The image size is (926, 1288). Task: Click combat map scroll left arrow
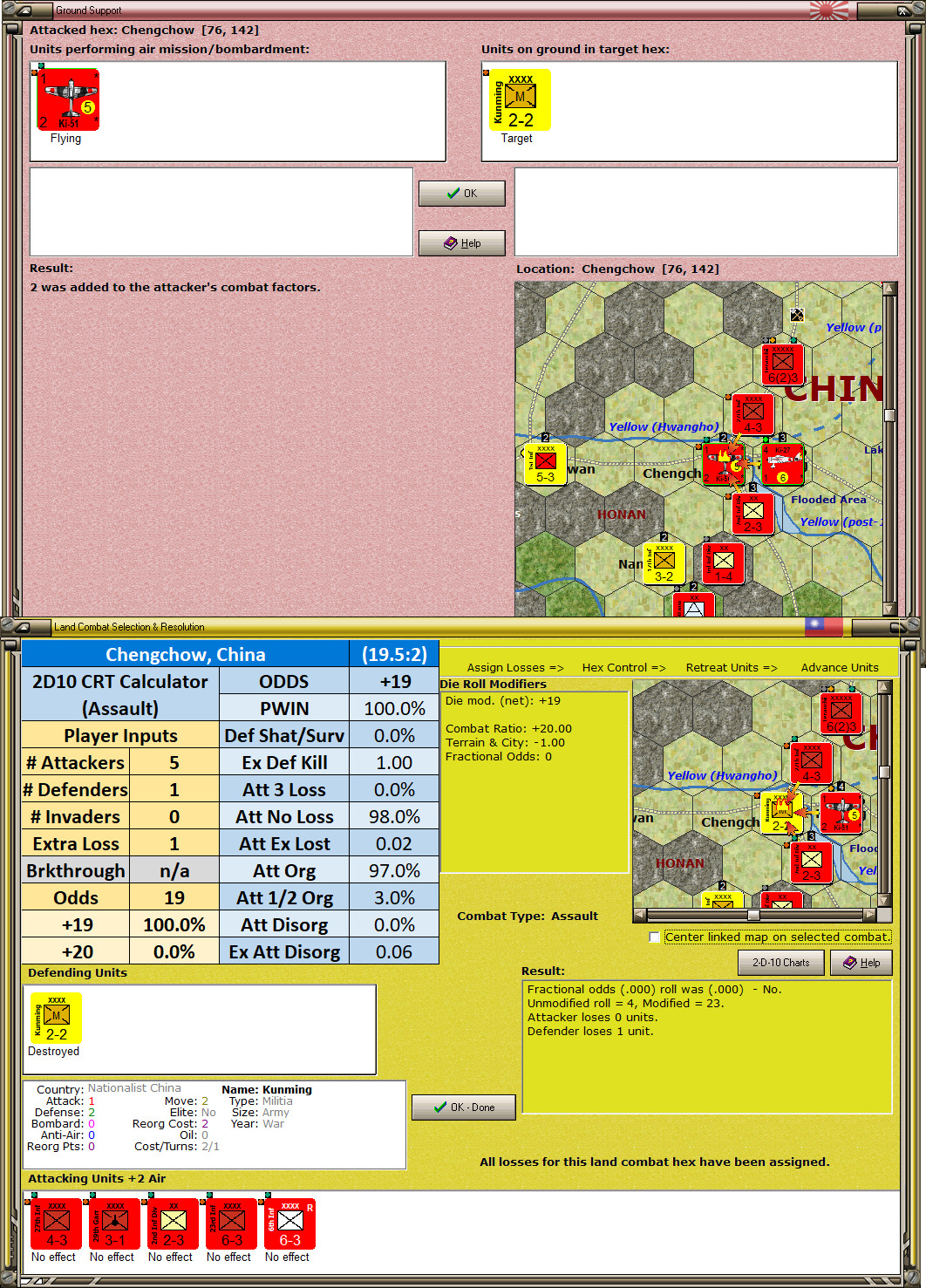(x=640, y=915)
